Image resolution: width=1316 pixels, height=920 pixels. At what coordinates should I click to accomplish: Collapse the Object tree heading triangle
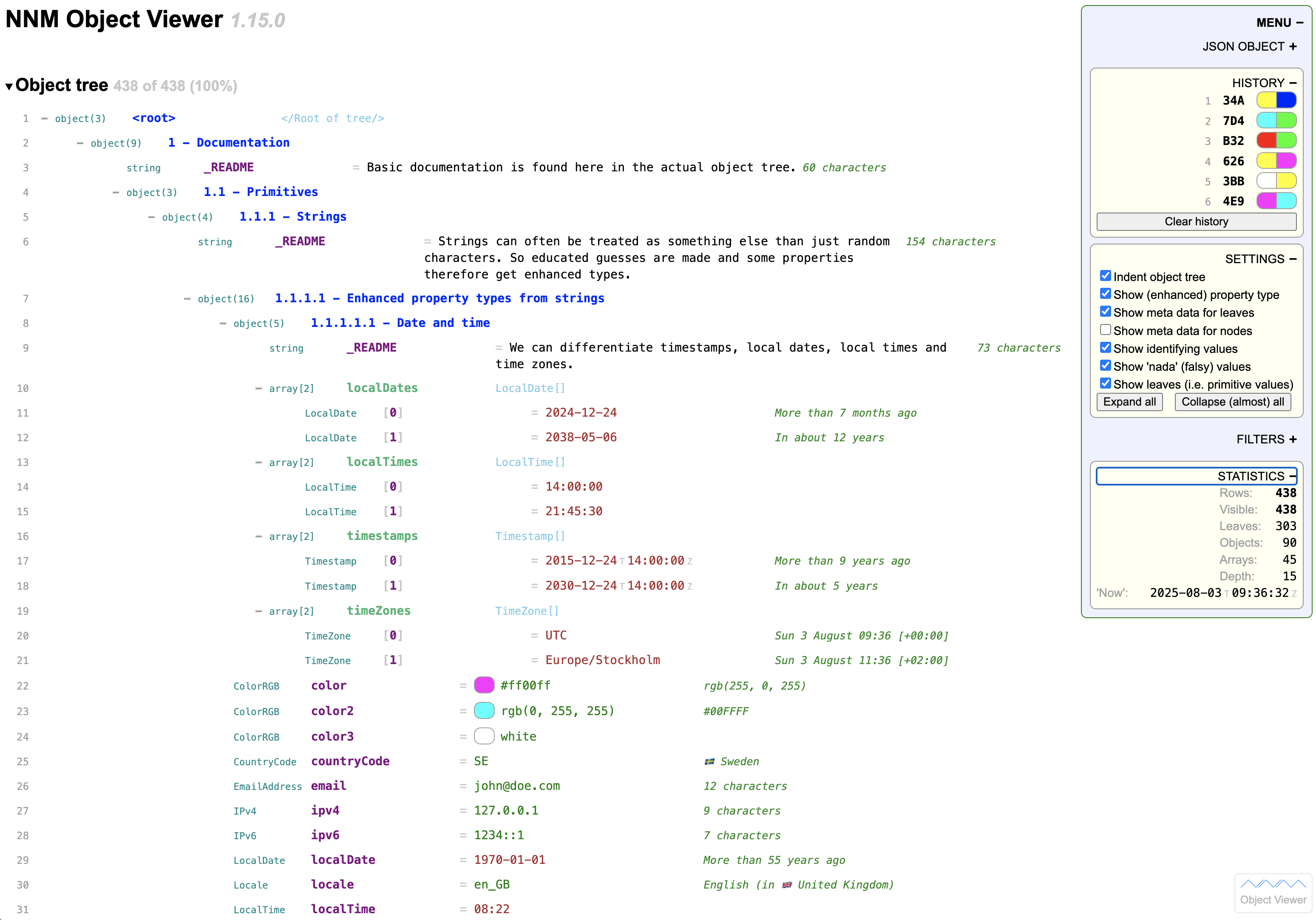coord(9,87)
